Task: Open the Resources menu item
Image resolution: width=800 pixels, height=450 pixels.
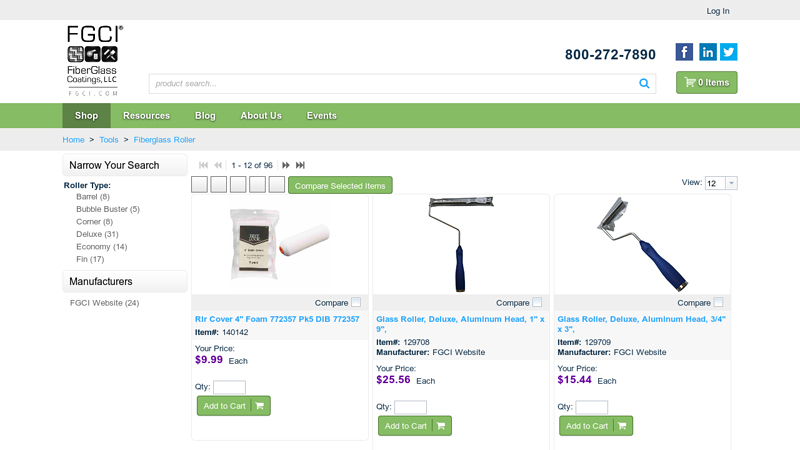Action: point(146,116)
